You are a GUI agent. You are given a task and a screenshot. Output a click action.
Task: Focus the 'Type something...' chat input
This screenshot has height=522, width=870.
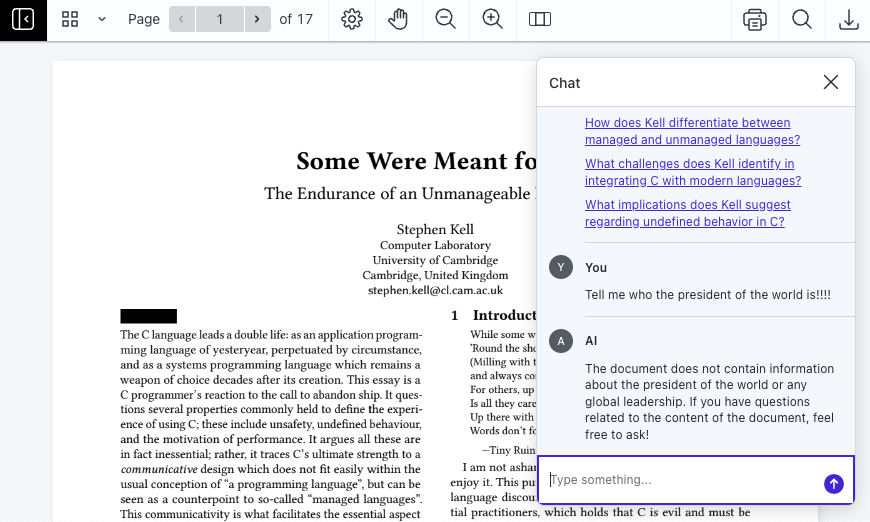[x=680, y=480]
